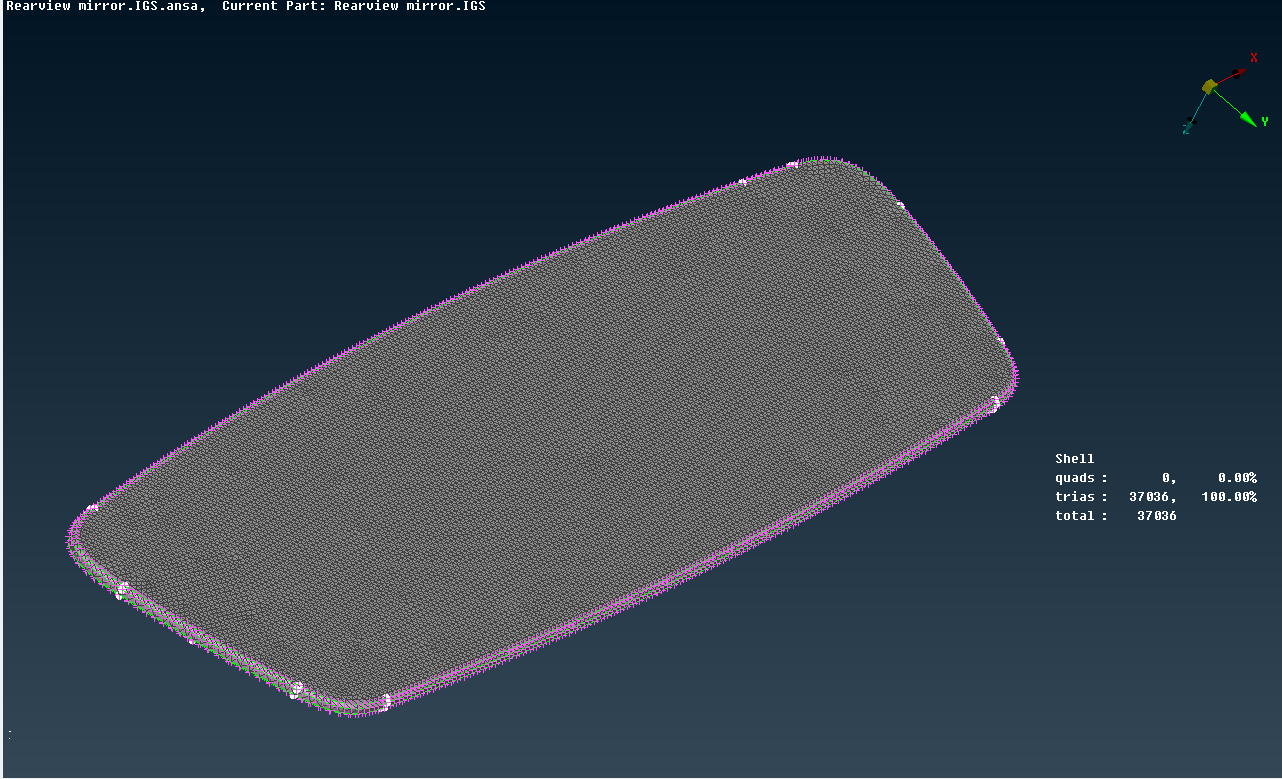
Task: Click the cyan Z axis arrow on the triad
Action: [x=1187, y=129]
